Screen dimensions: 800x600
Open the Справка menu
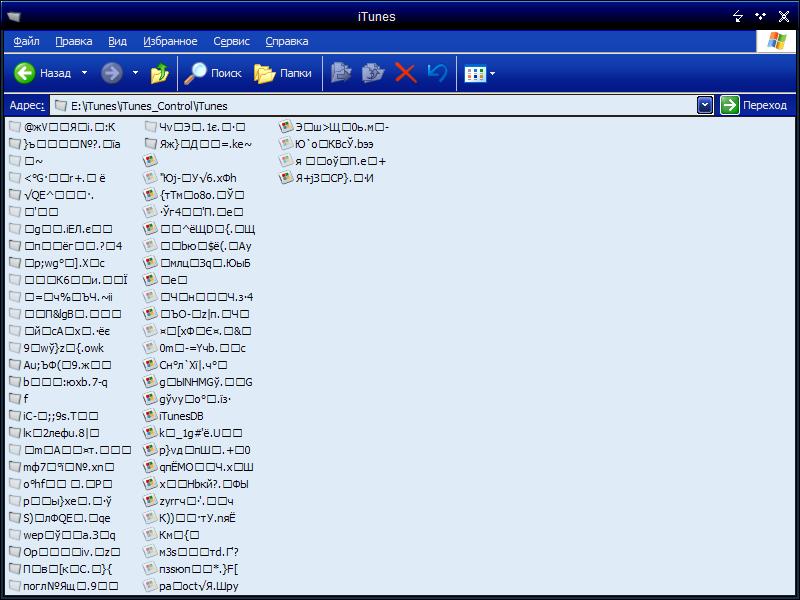[287, 41]
